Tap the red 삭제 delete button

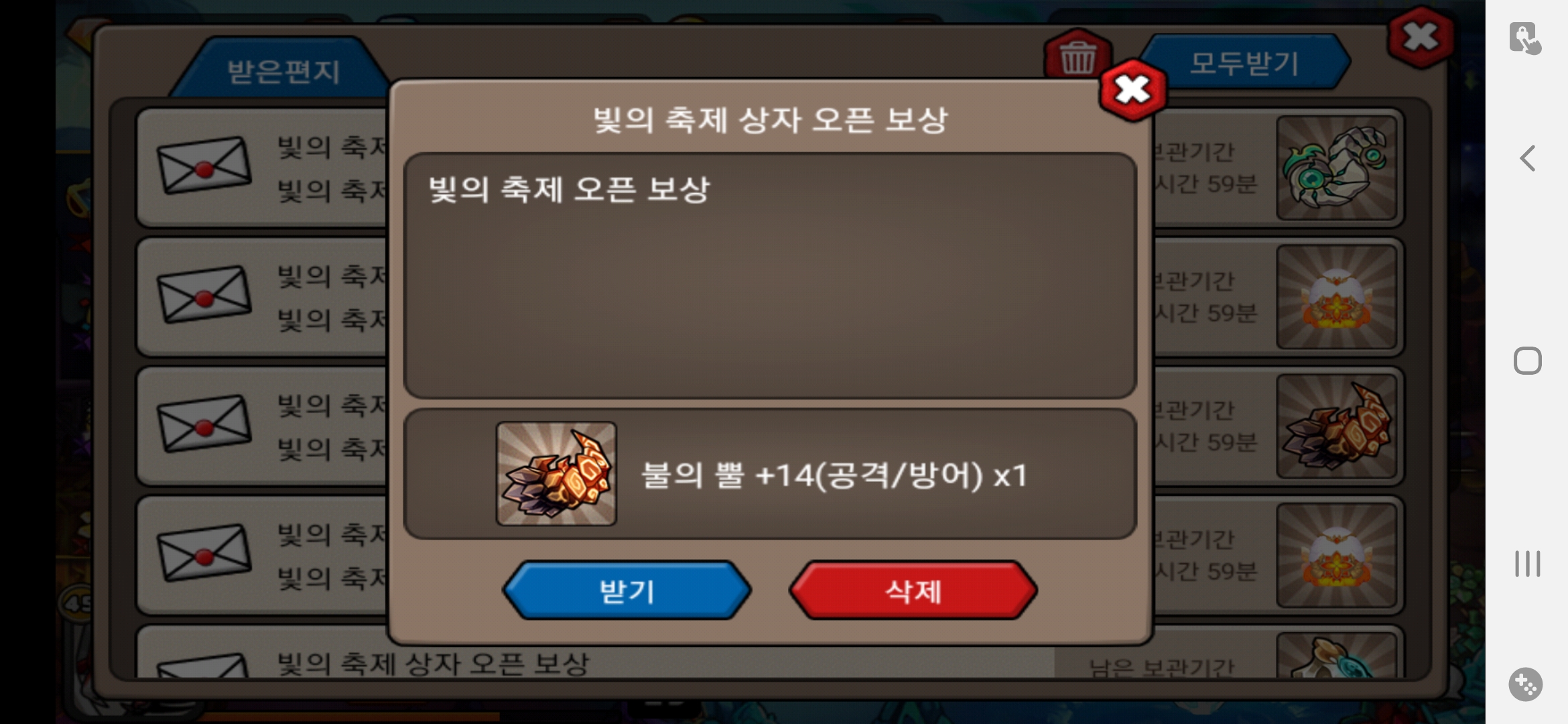913,591
